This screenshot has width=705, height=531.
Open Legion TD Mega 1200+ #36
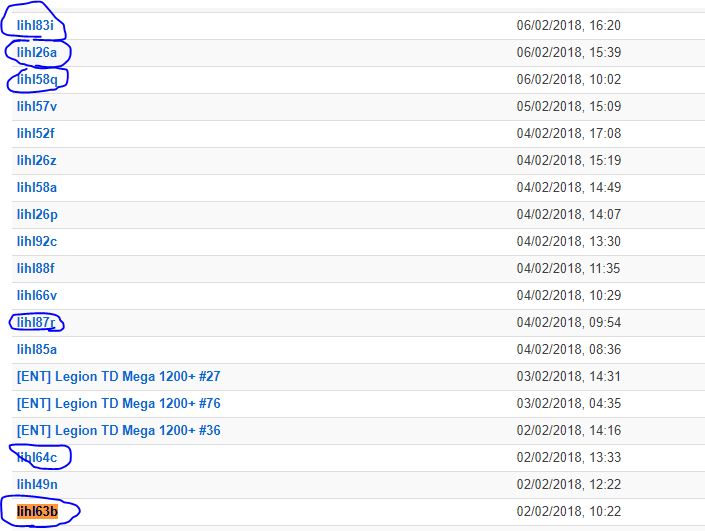click(119, 430)
